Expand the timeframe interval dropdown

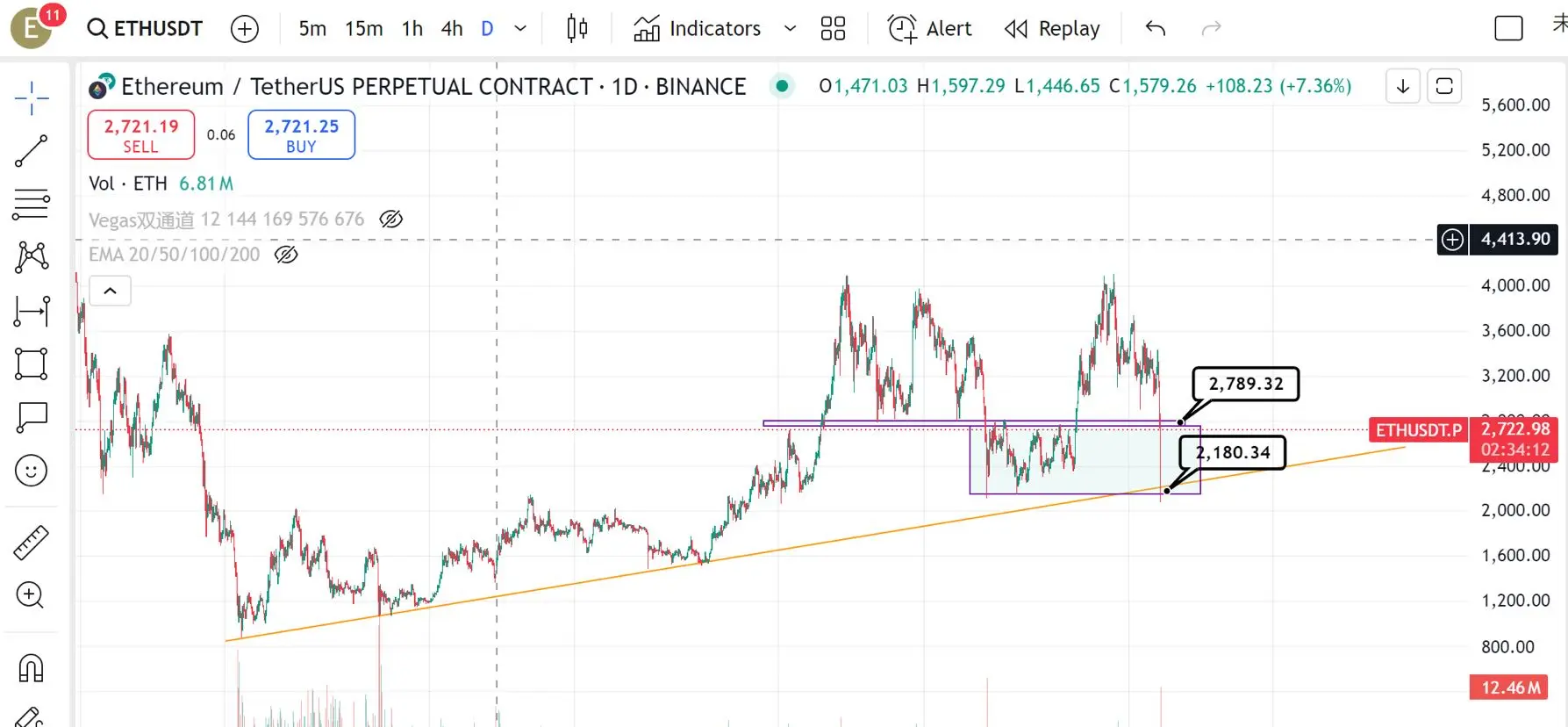click(x=520, y=29)
